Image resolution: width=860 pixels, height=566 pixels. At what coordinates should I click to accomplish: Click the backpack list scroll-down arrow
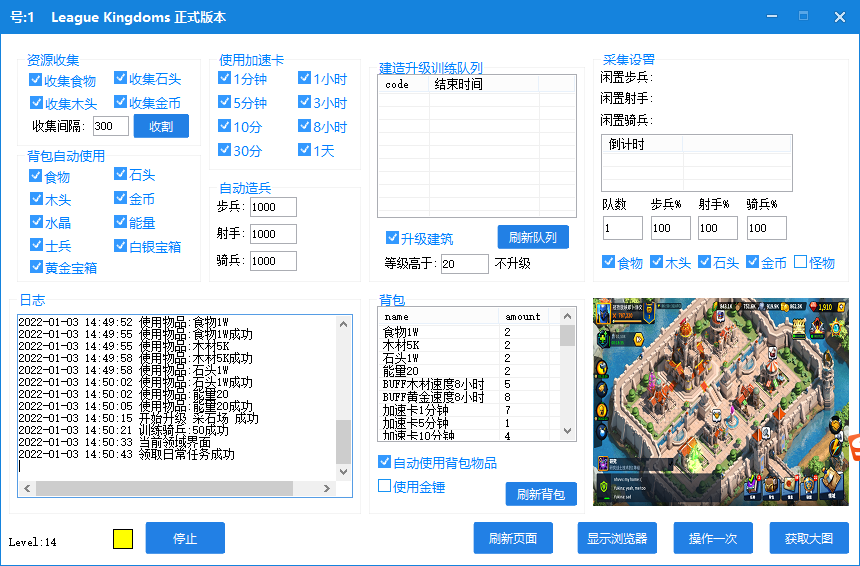[x=568, y=431]
